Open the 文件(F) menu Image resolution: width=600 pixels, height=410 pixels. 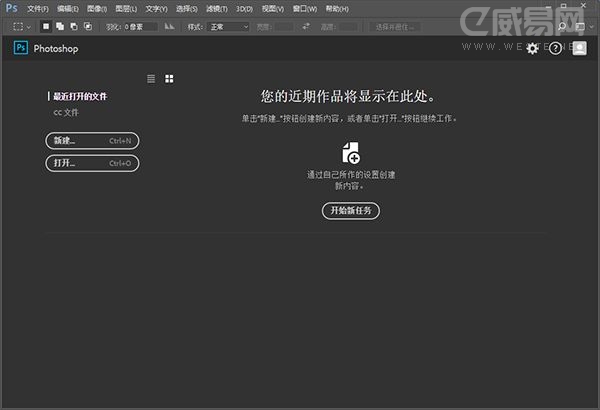tap(38, 8)
